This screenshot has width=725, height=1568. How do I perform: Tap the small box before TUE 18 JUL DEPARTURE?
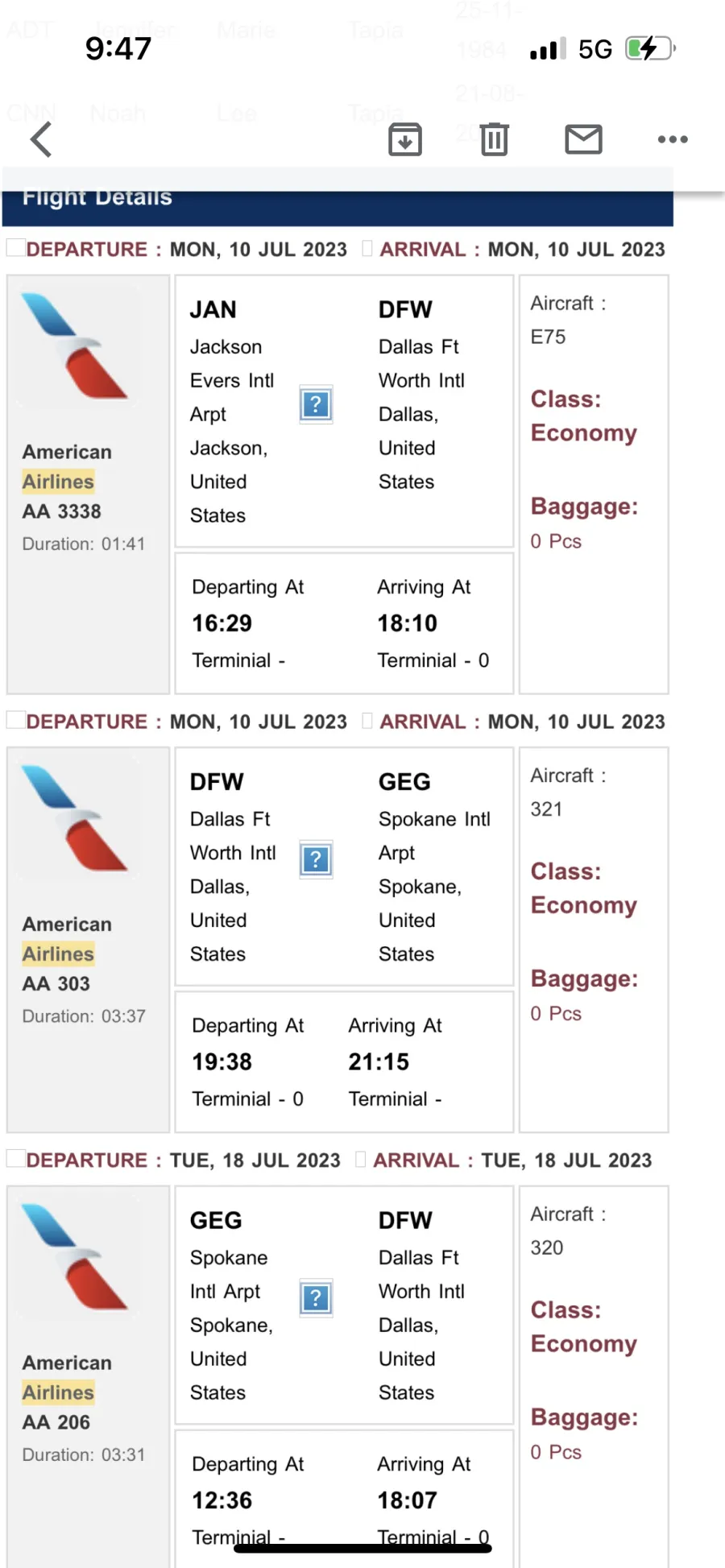(15, 1158)
